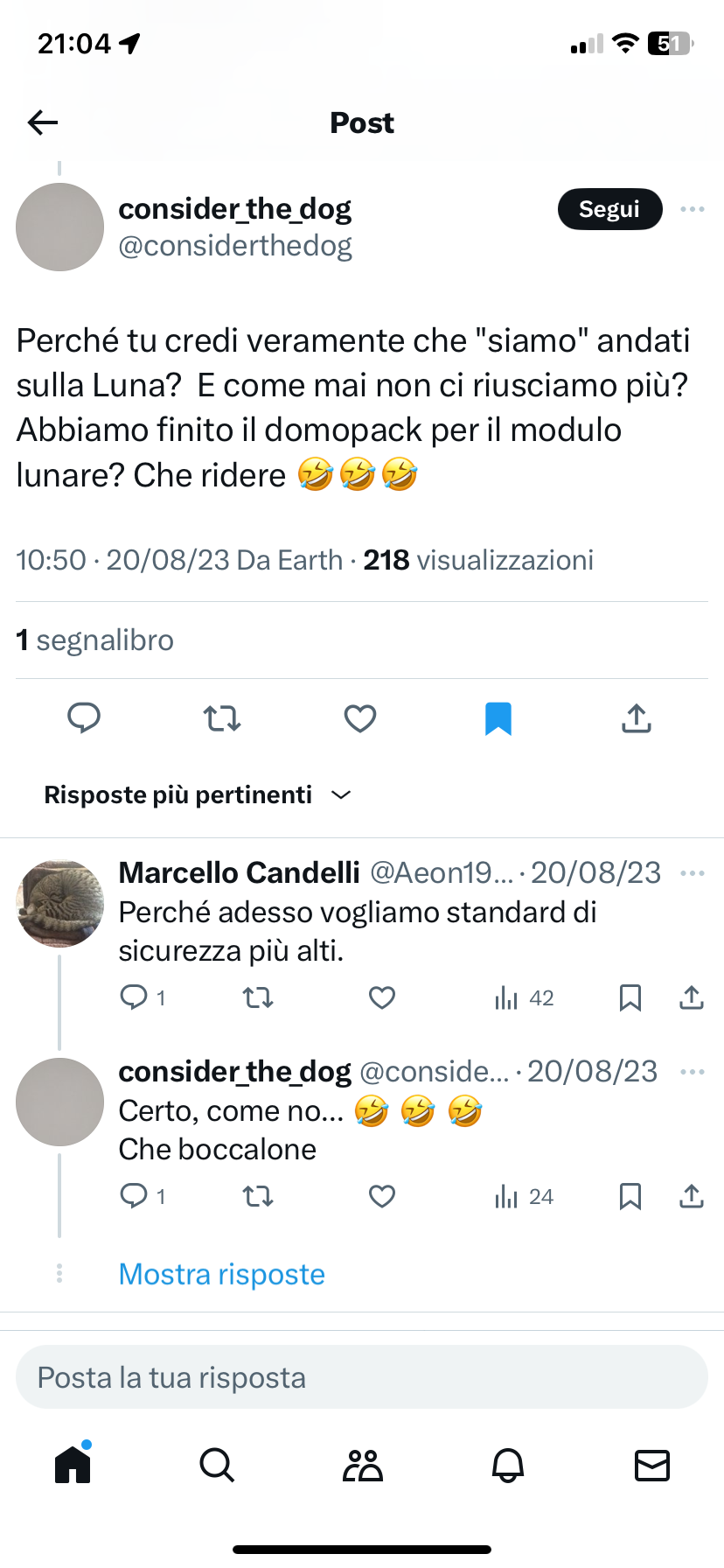Screen dimensions: 724x1568
Task: Tap the "Posta la tua risposta" field
Action: pyautogui.click(x=362, y=1377)
